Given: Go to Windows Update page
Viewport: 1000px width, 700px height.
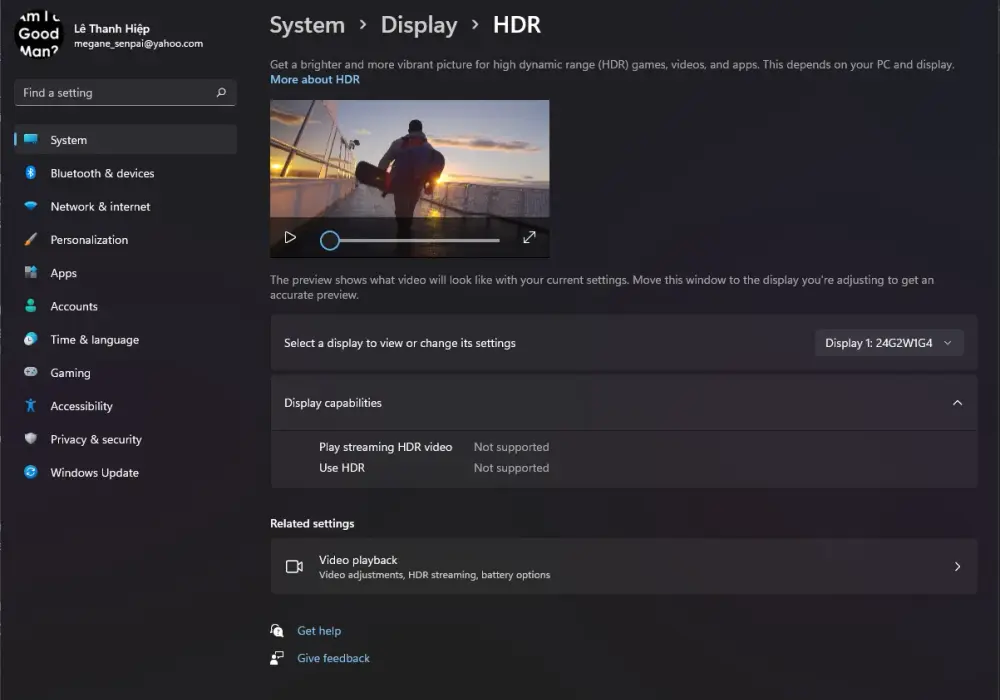Looking at the screenshot, I should pos(125,472).
